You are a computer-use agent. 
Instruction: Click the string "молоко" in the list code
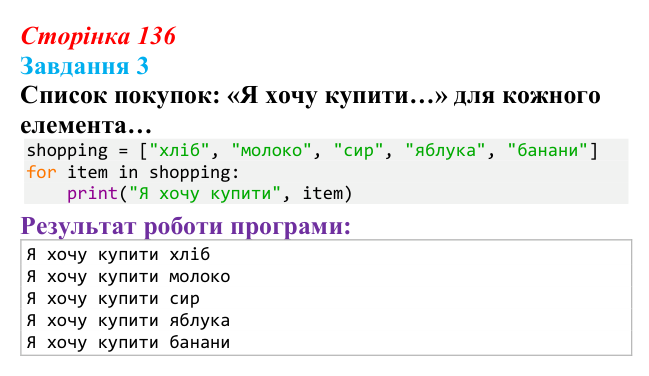[271, 150]
